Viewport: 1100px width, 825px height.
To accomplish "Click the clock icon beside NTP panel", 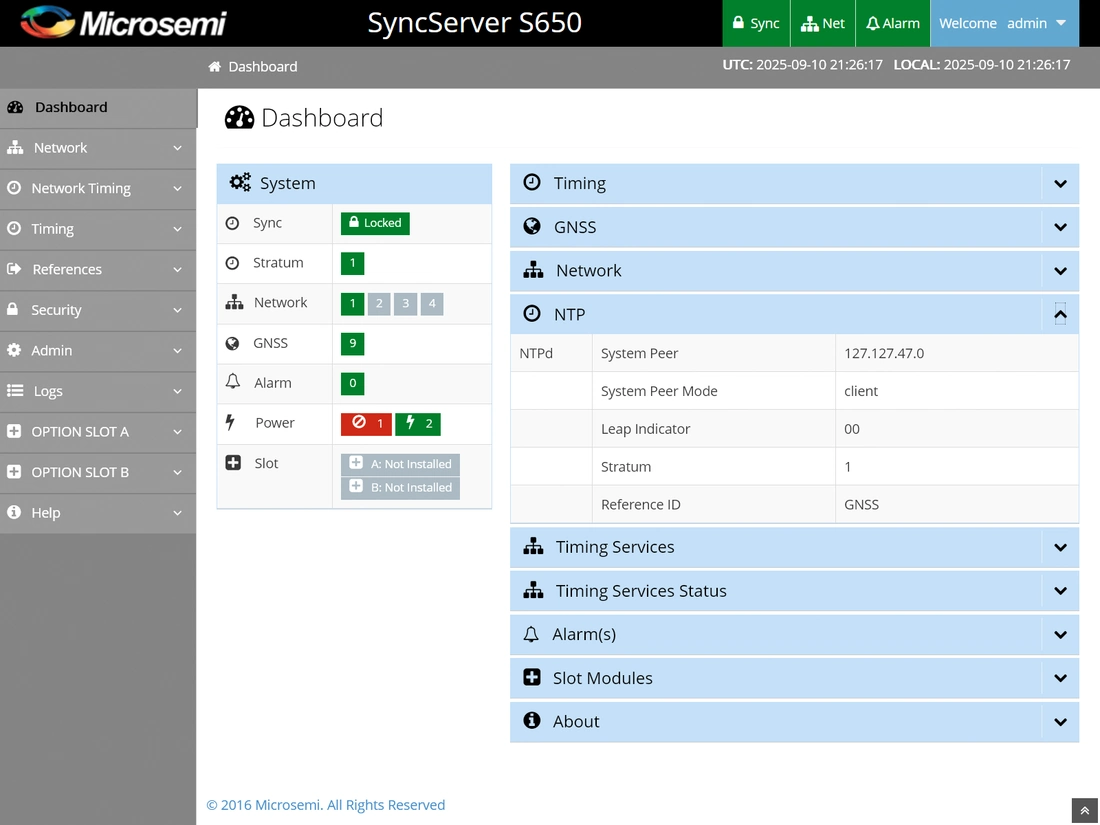I will (532, 314).
